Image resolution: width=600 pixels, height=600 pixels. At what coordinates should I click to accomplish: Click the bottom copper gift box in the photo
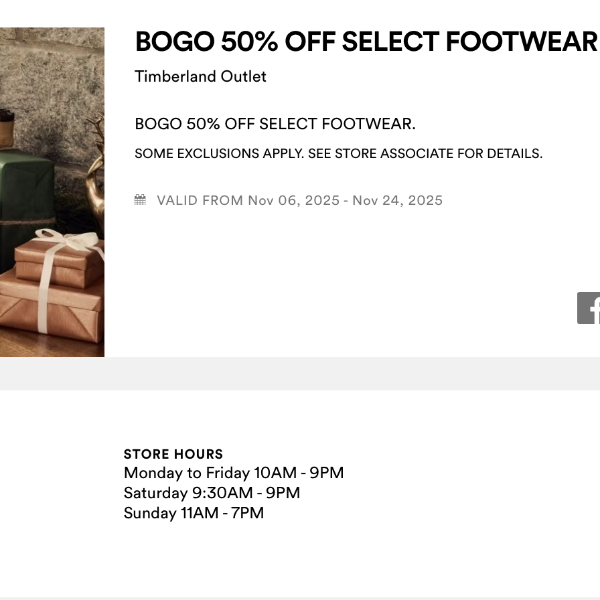[x=45, y=315]
